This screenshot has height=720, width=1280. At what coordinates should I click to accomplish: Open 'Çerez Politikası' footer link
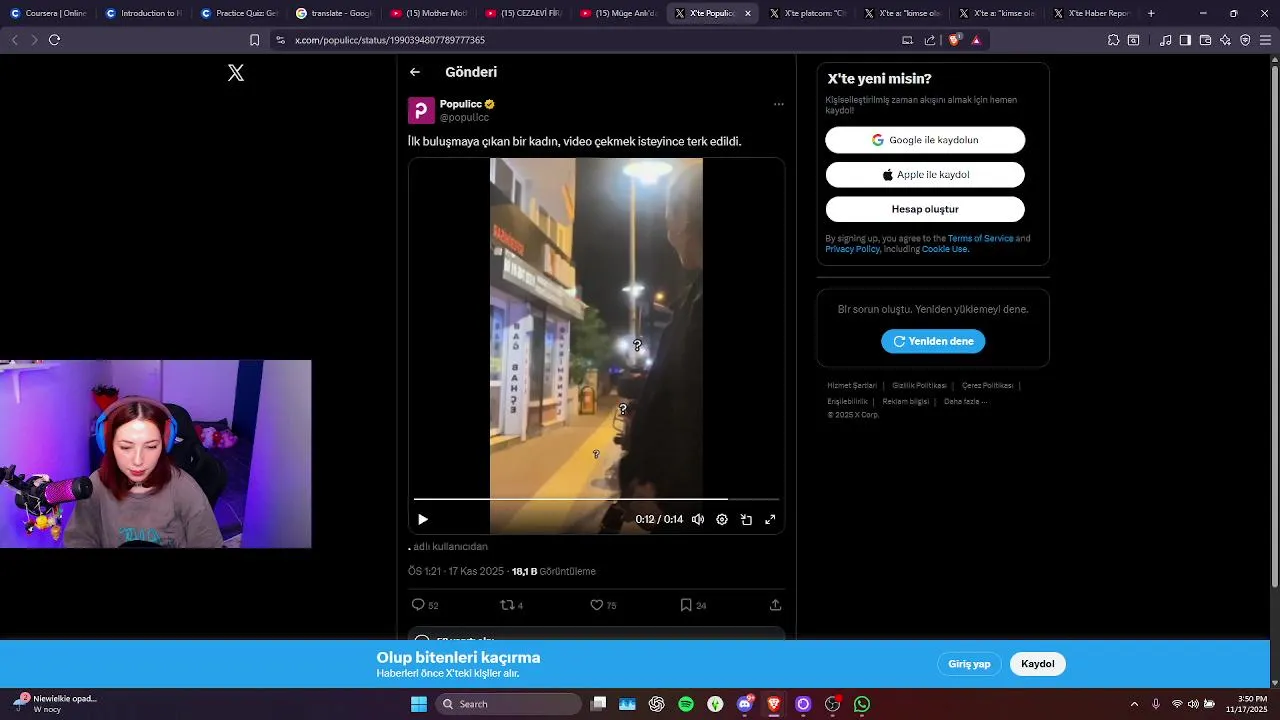[987, 385]
